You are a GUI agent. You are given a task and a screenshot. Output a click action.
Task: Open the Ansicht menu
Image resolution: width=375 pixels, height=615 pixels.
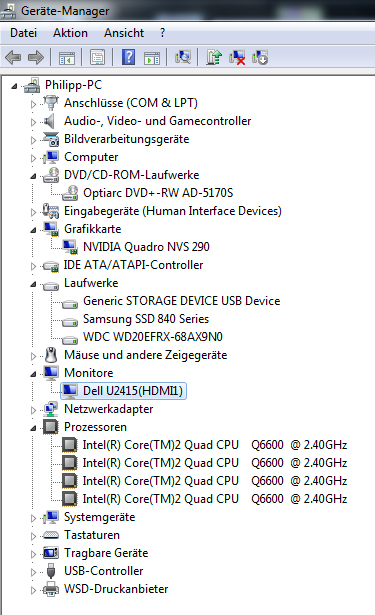tap(124, 33)
